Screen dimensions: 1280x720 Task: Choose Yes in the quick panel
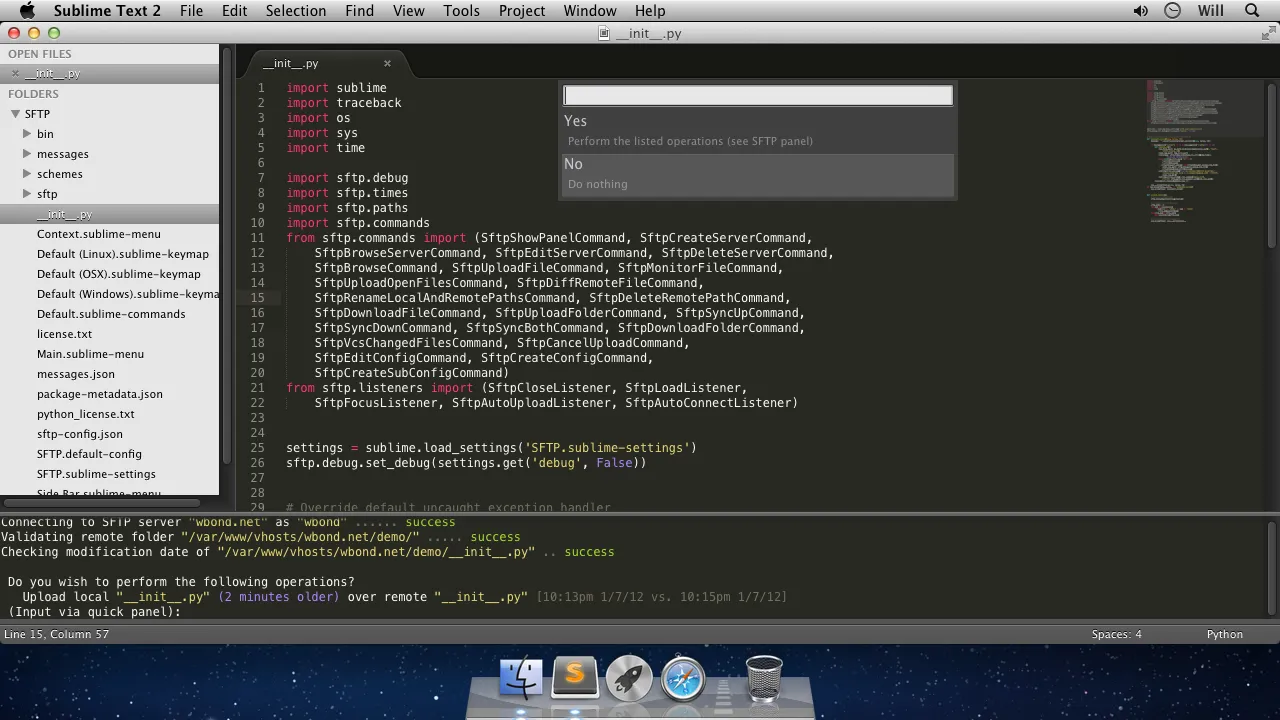pyautogui.click(x=757, y=131)
